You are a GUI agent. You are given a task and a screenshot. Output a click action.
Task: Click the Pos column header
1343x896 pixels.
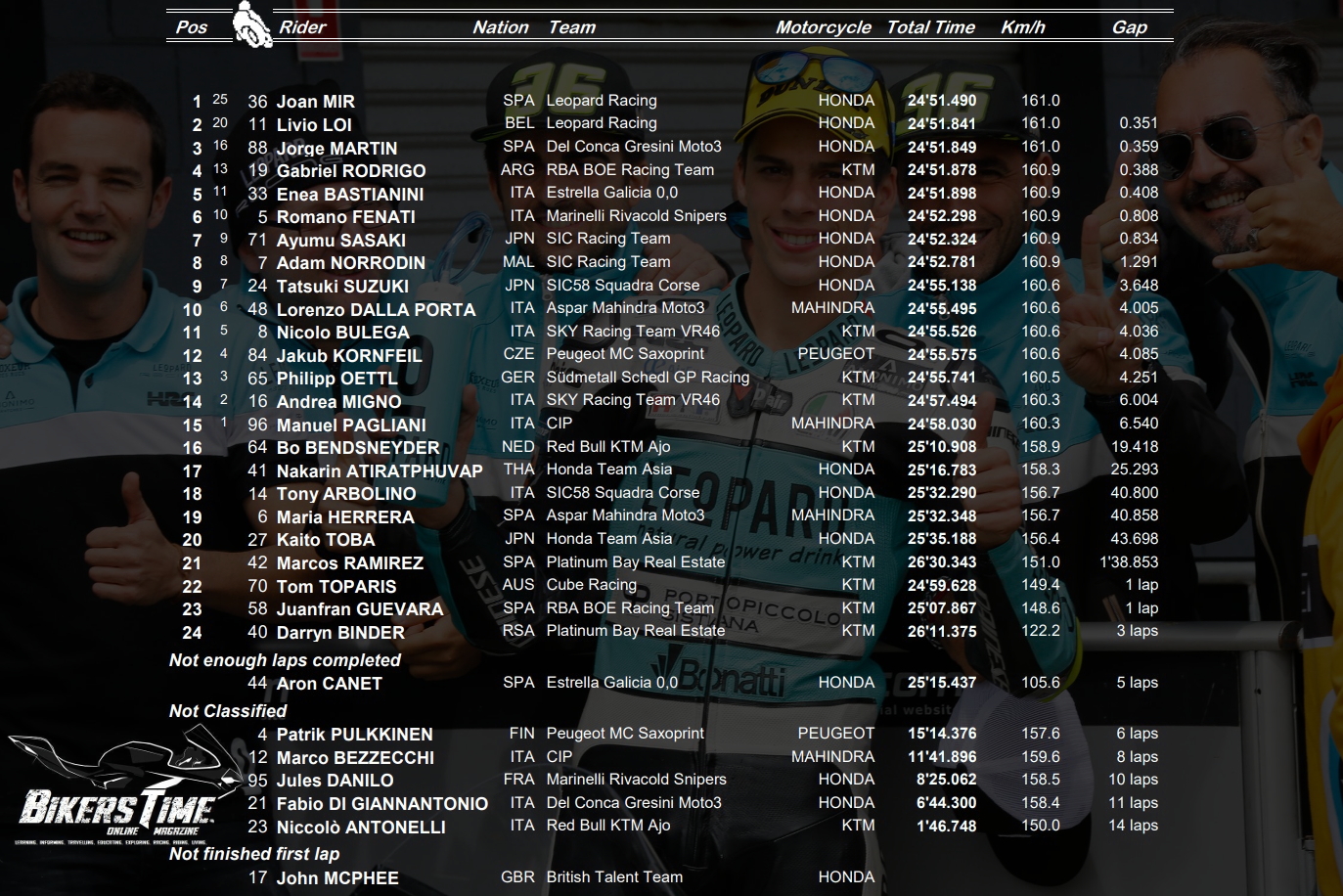(192, 27)
